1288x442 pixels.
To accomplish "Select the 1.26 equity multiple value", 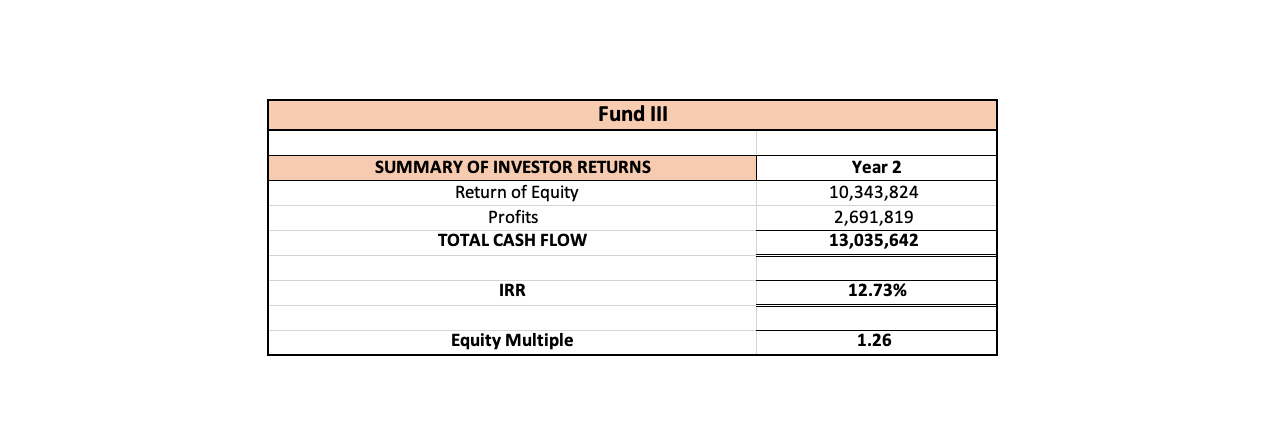I will click(876, 341).
